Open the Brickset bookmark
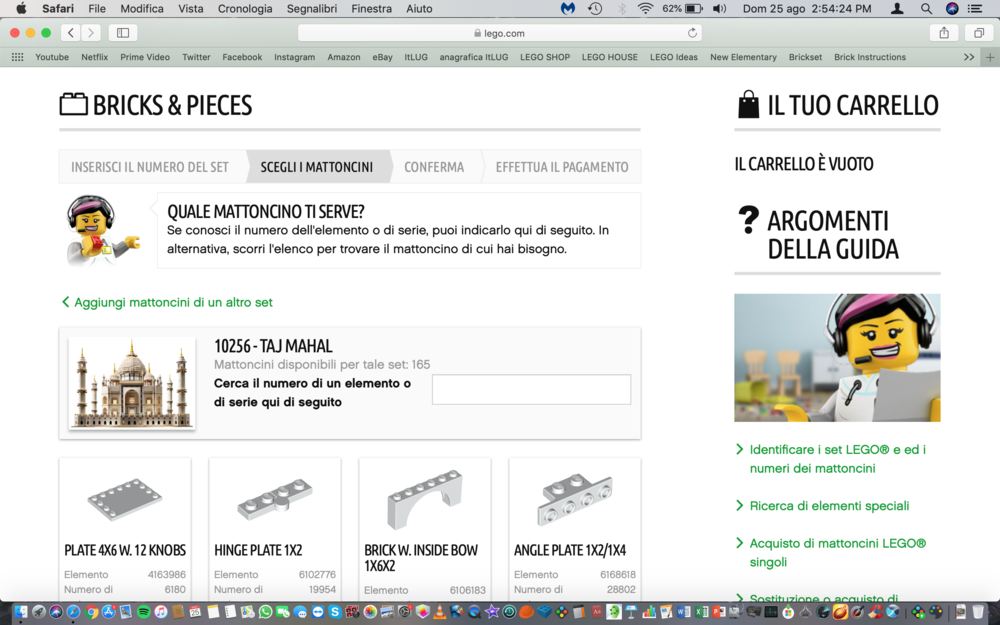 (x=805, y=57)
